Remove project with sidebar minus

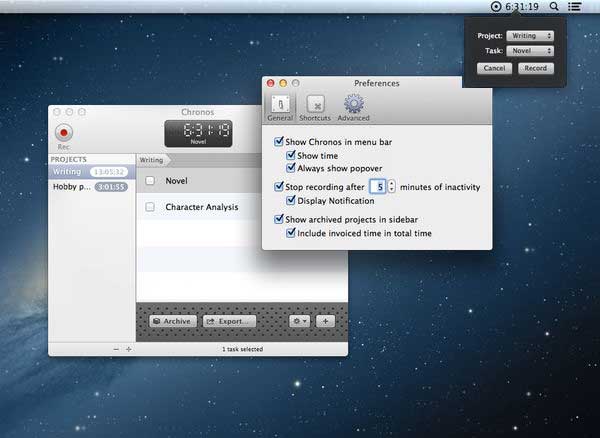tap(116, 349)
